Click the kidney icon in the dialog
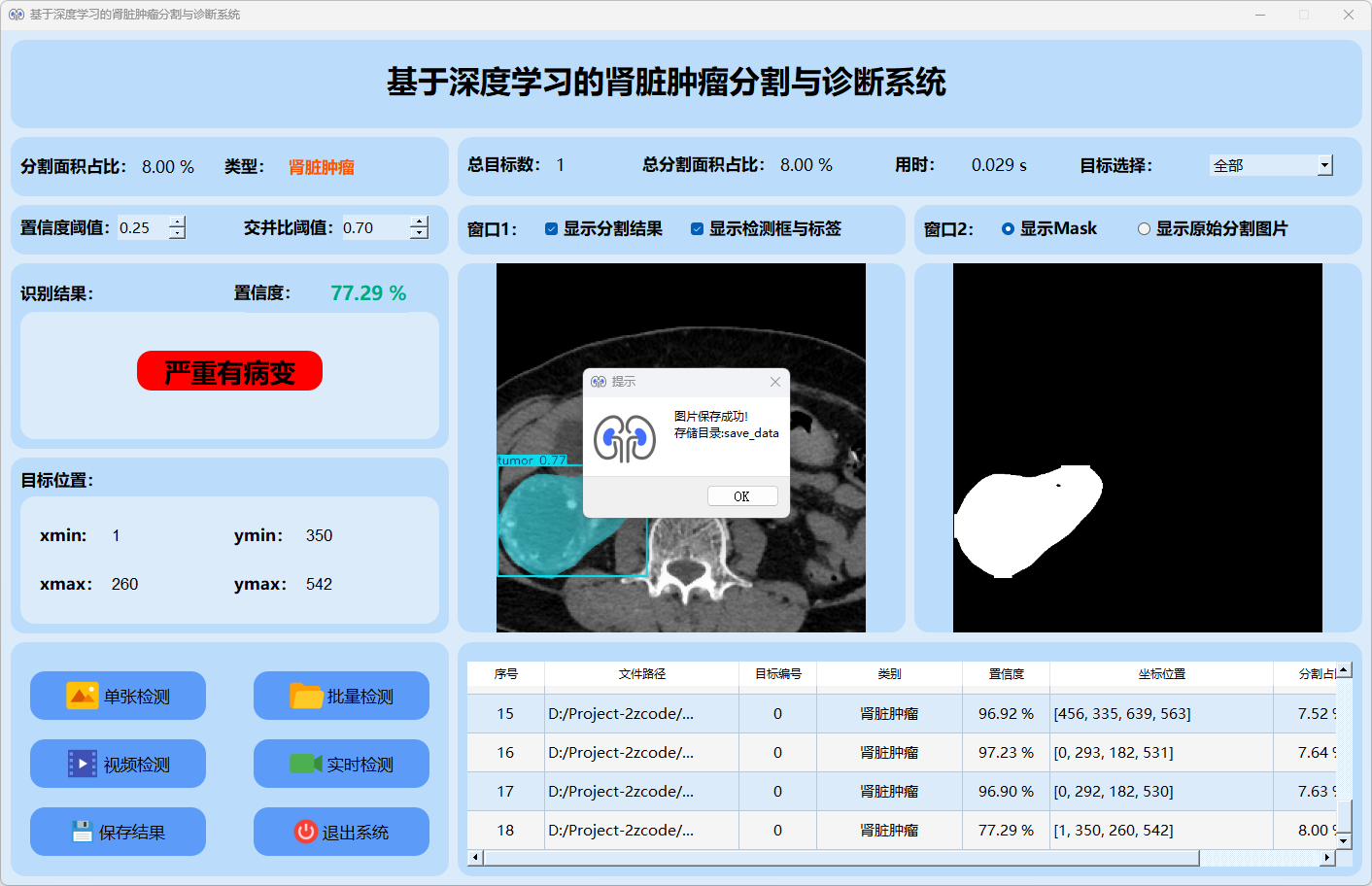This screenshot has height=886, width=1372. click(625, 439)
